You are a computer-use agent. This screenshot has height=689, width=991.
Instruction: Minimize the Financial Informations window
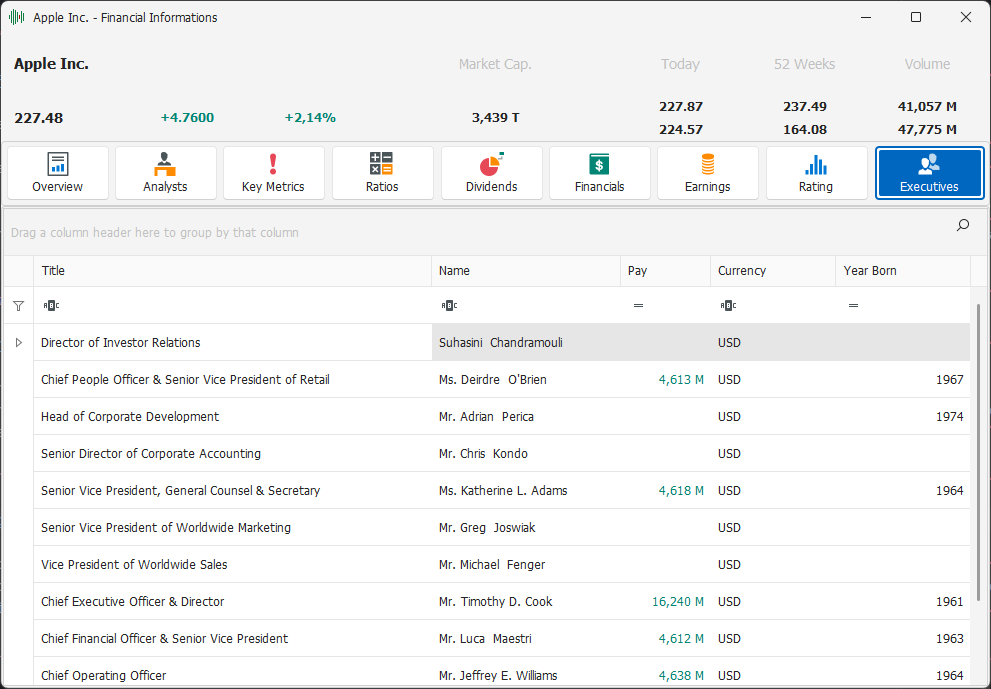[x=866, y=17]
